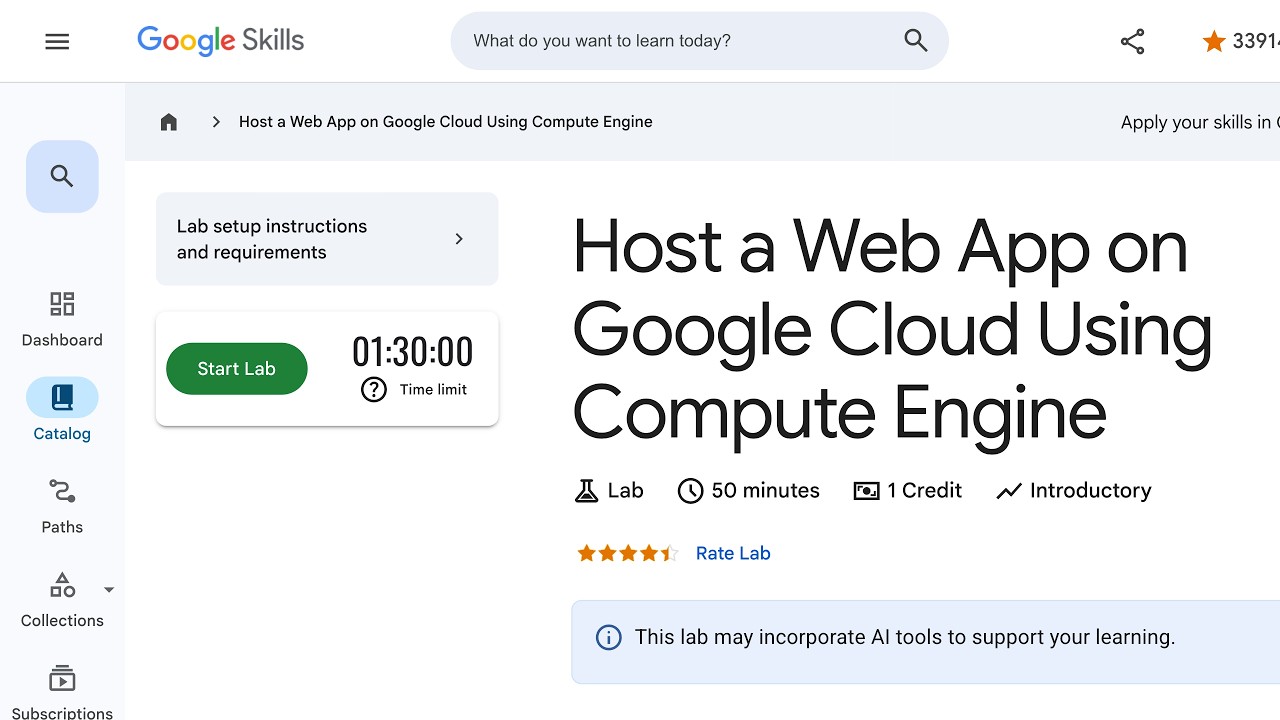This screenshot has width=1280, height=720.
Task: Click the orange star points icon
Action: point(1214,41)
